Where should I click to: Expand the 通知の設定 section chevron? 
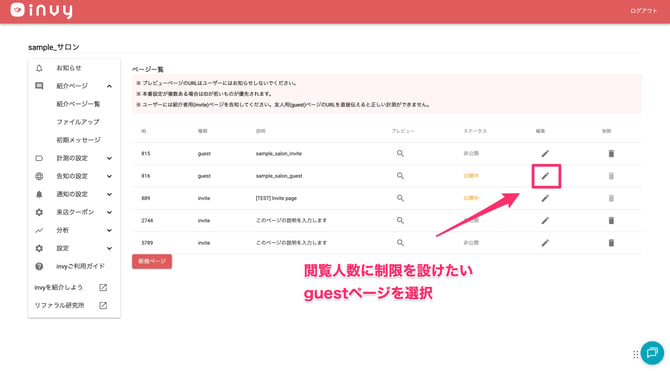tap(109, 194)
